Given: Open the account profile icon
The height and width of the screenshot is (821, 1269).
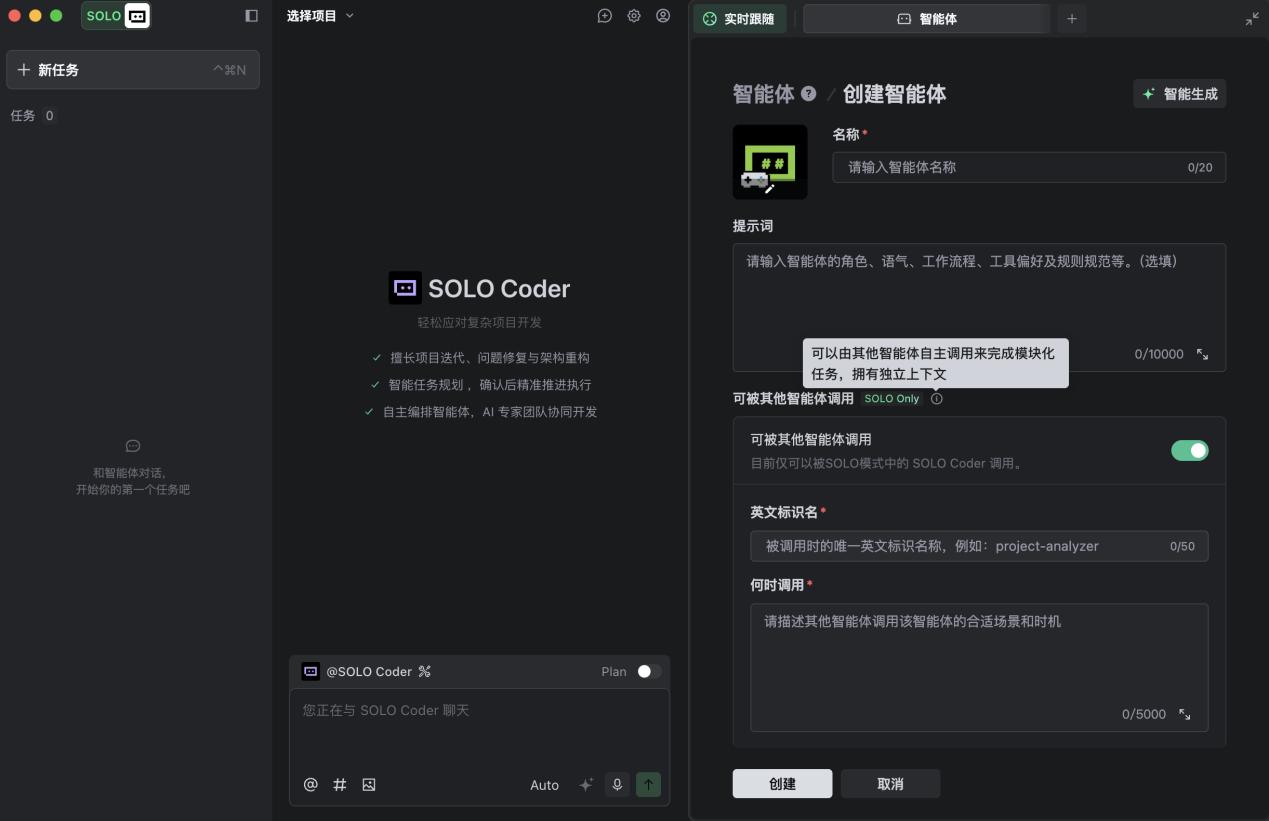Looking at the screenshot, I should tap(663, 16).
